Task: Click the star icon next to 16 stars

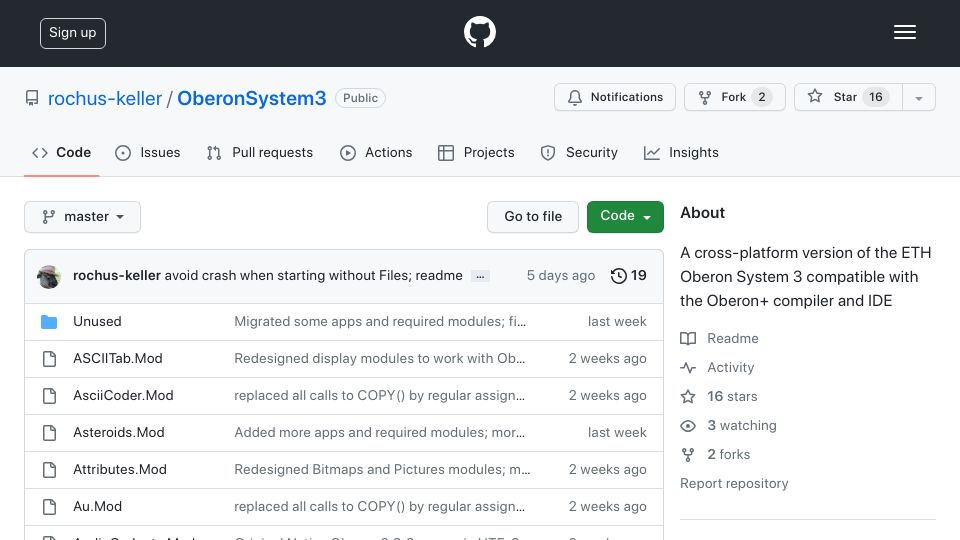Action: tap(688, 396)
